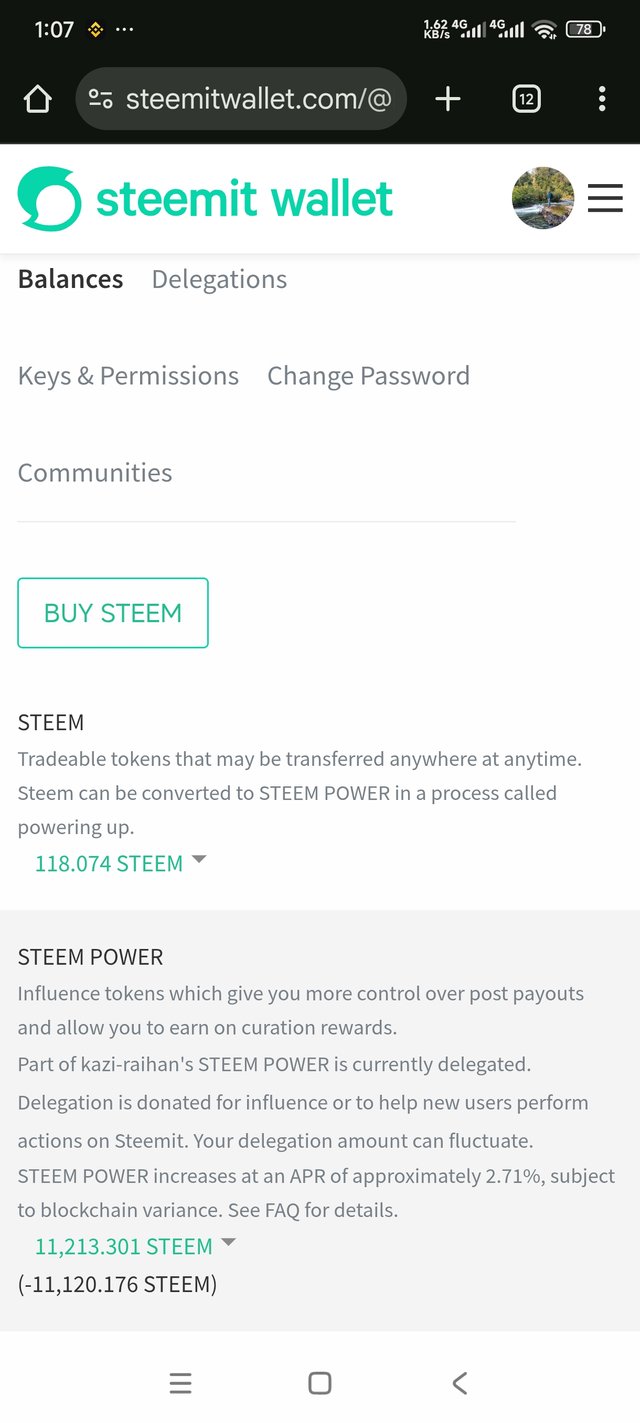The width and height of the screenshot is (640, 1423).
Task: Open a new tab with plus icon
Action: (x=448, y=98)
